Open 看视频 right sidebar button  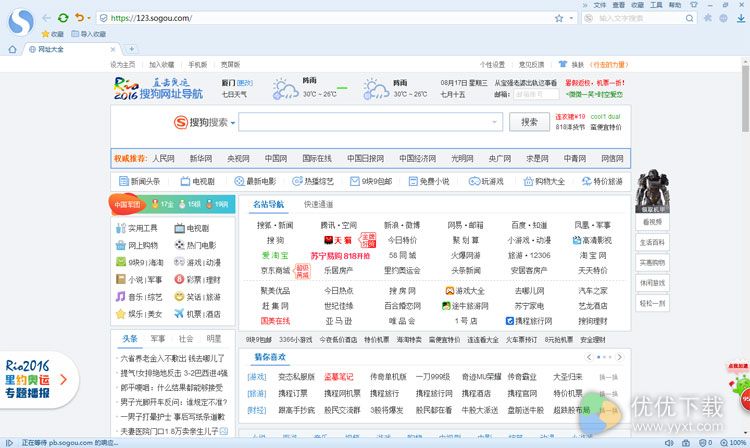click(652, 222)
